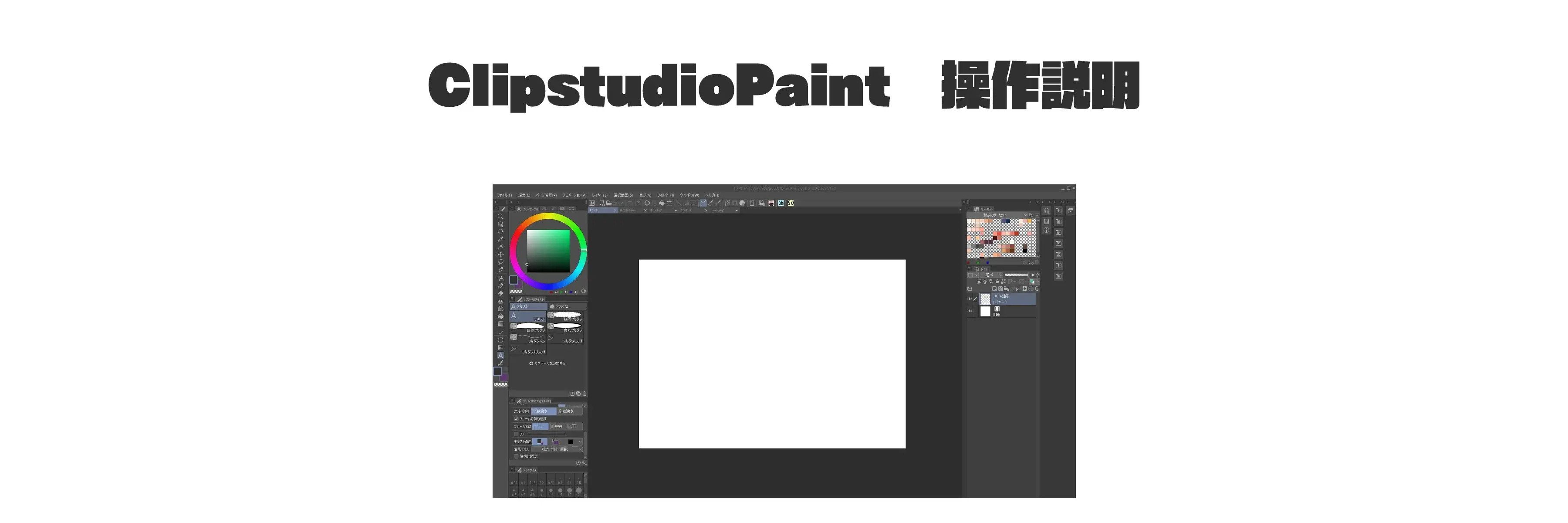Switch to the main.jpg document tab
This screenshot has width=1568, height=523.
click(x=718, y=210)
